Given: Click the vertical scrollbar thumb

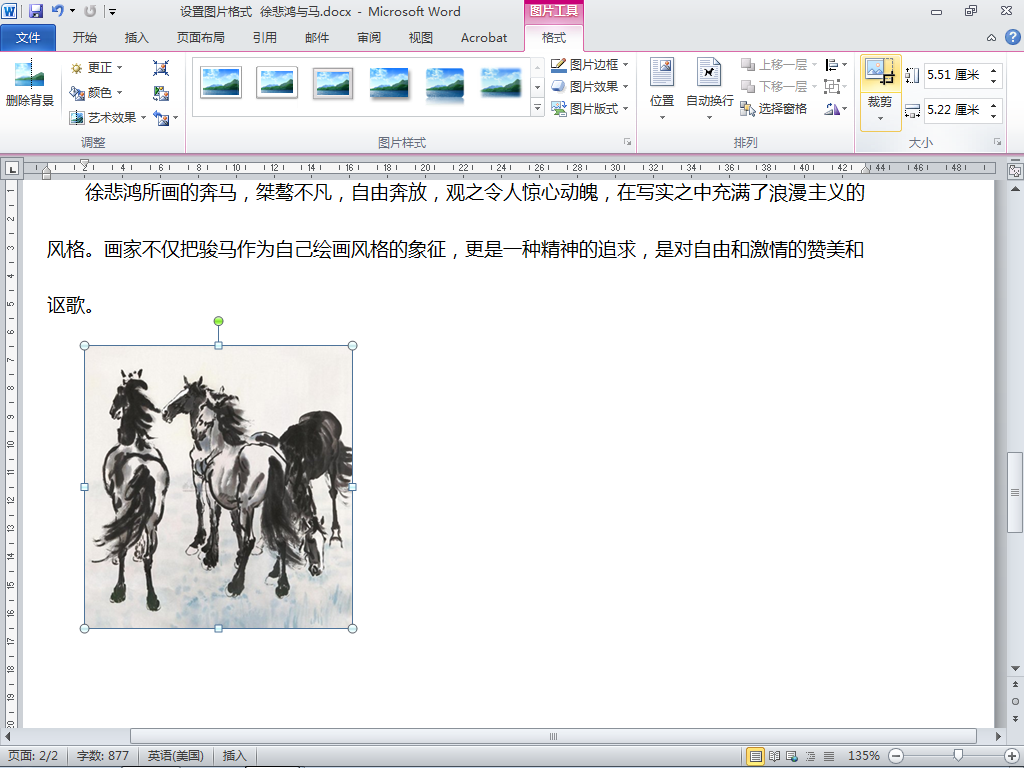Looking at the screenshot, I should point(1015,492).
